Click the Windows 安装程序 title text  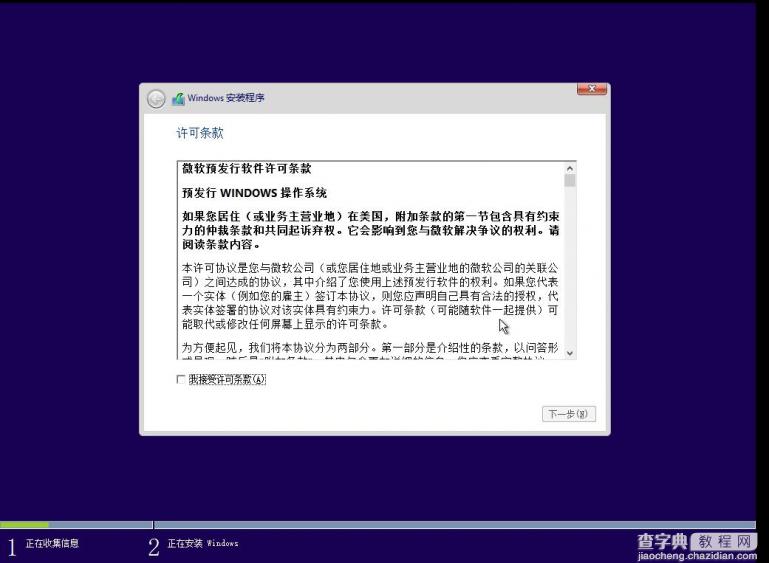[226, 98]
